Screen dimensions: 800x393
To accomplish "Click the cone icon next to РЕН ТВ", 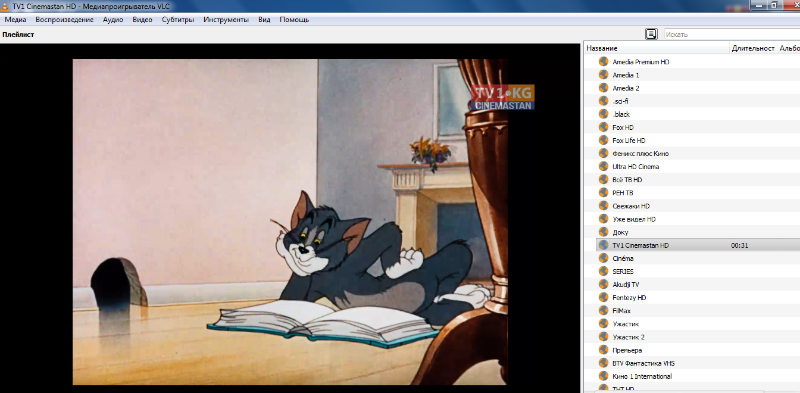I will [x=604, y=192].
